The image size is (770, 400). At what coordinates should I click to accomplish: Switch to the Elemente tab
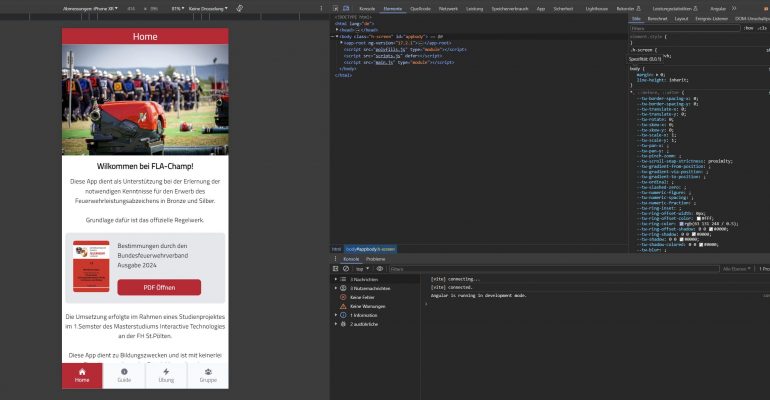[x=392, y=8]
